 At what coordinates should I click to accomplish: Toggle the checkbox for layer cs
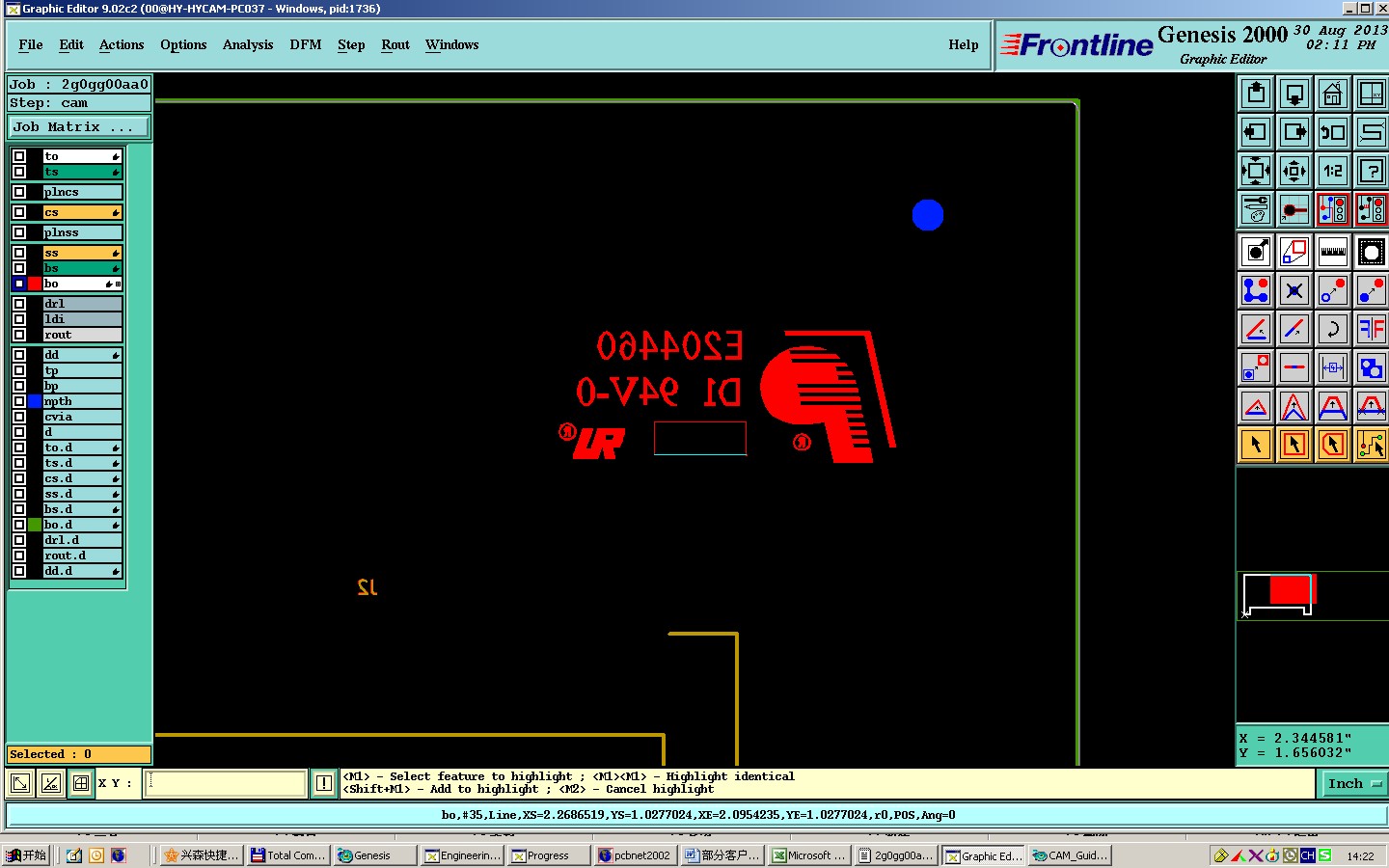pos(19,212)
